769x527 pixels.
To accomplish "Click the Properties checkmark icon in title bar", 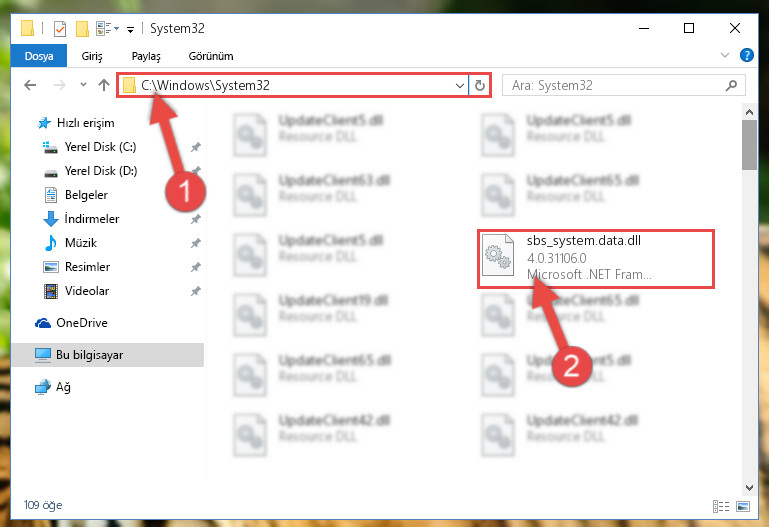I will click(60, 29).
